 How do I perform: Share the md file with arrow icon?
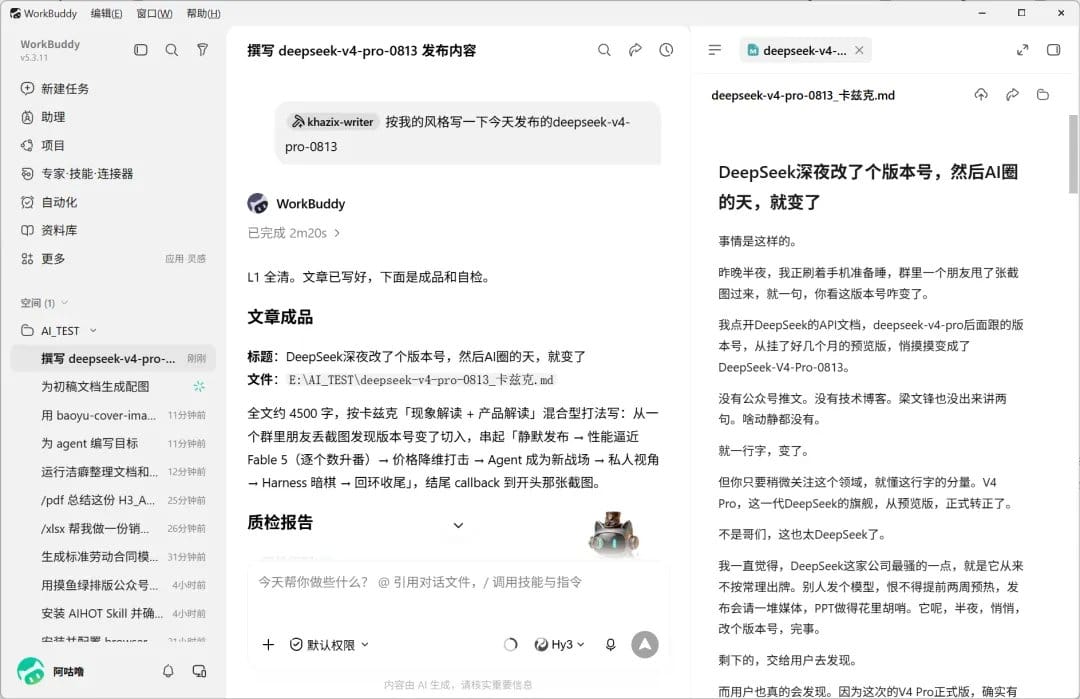(x=1012, y=94)
